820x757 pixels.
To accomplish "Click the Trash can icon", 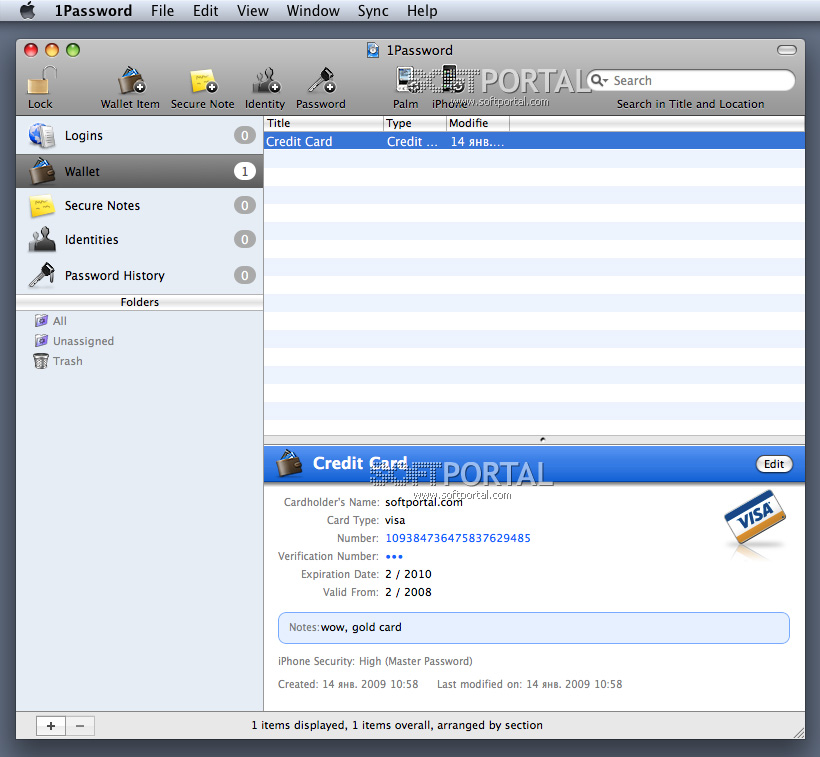I will click(x=41, y=361).
